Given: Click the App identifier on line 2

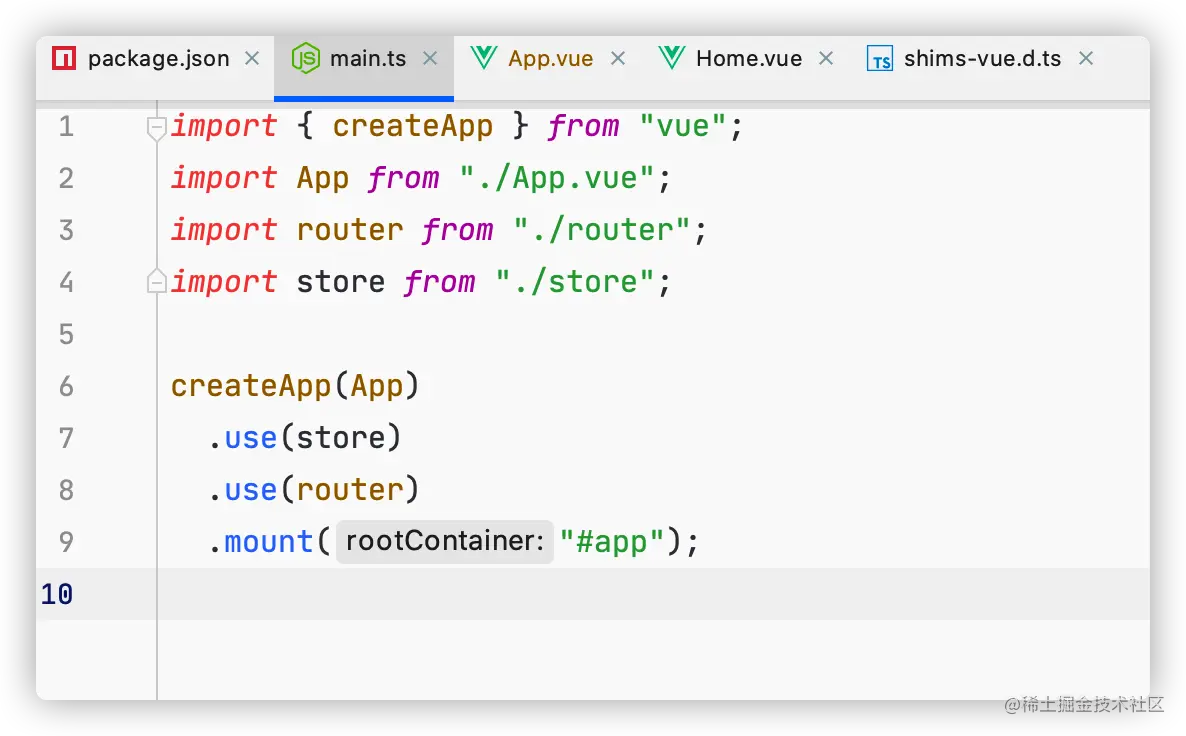Looking at the screenshot, I should click(323, 179).
